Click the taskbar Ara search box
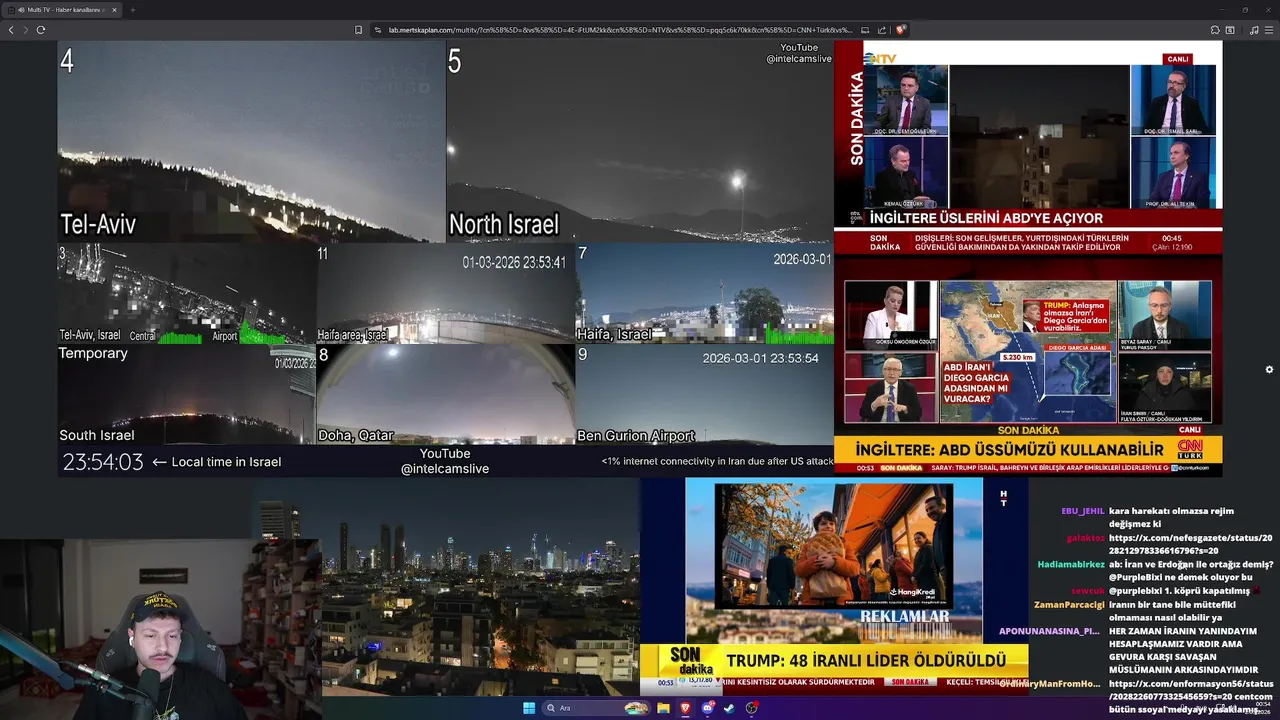The width and height of the screenshot is (1280, 720). tap(595, 708)
